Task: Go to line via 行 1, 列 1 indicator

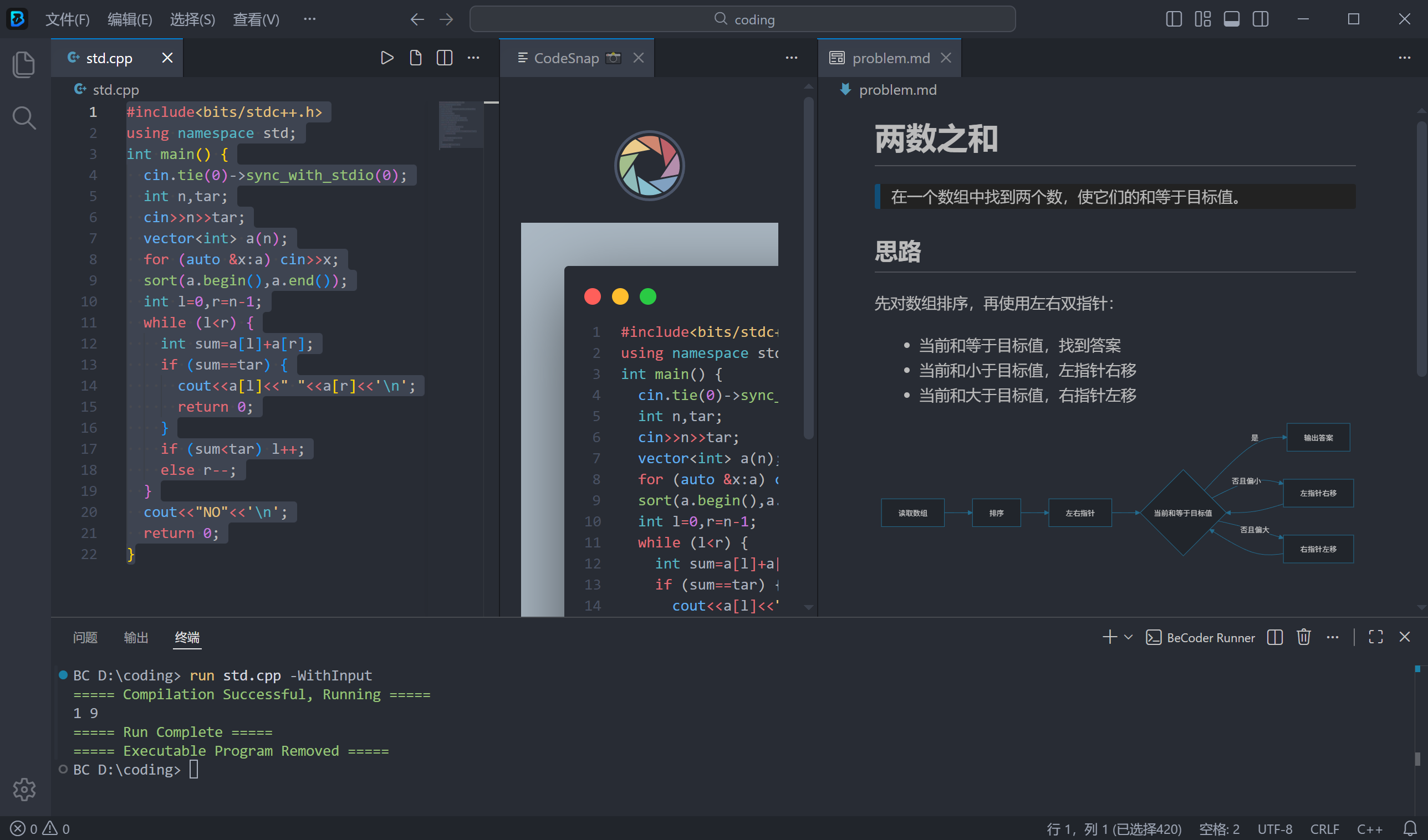Action: [1114, 829]
